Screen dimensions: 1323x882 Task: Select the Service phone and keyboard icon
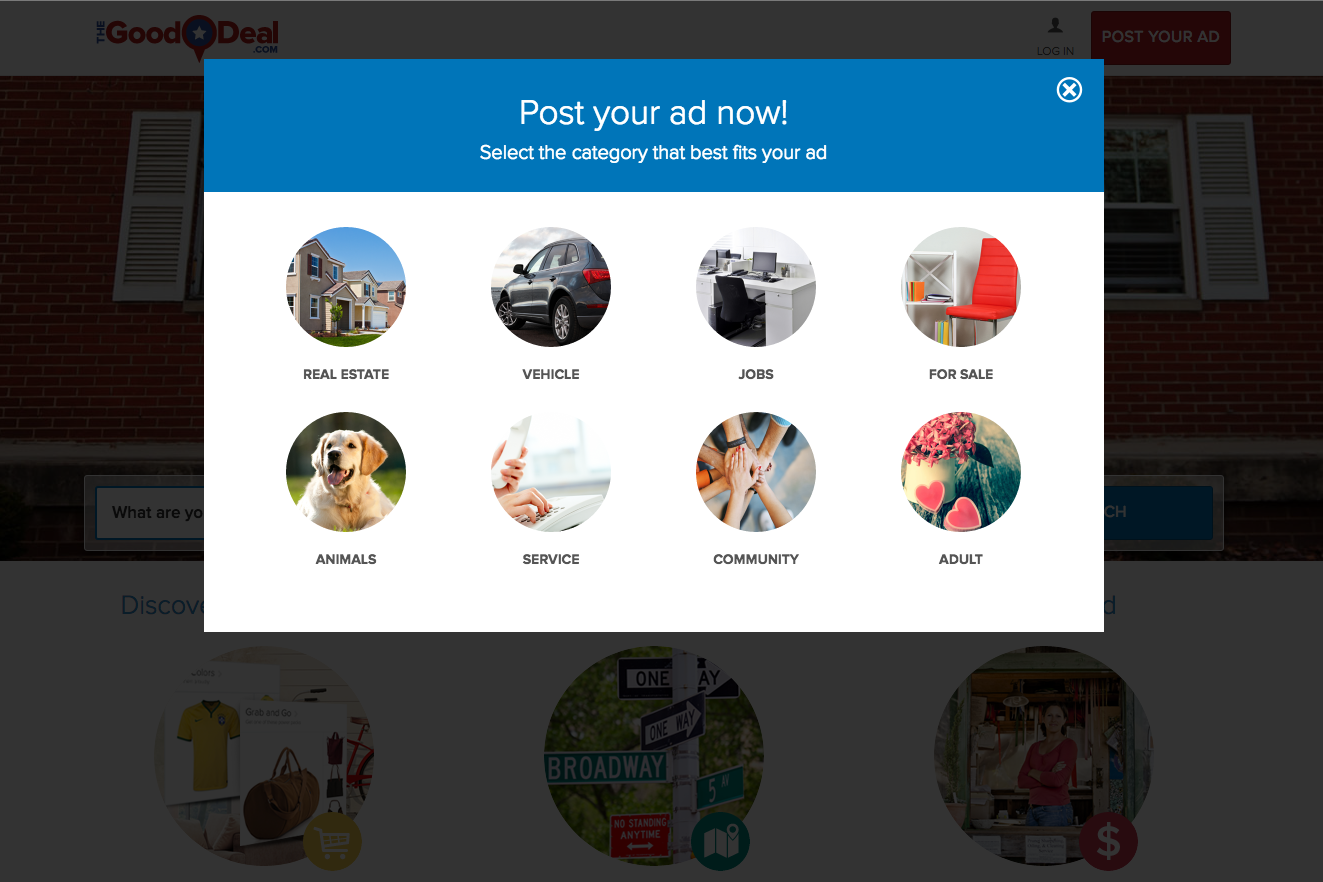(x=551, y=472)
